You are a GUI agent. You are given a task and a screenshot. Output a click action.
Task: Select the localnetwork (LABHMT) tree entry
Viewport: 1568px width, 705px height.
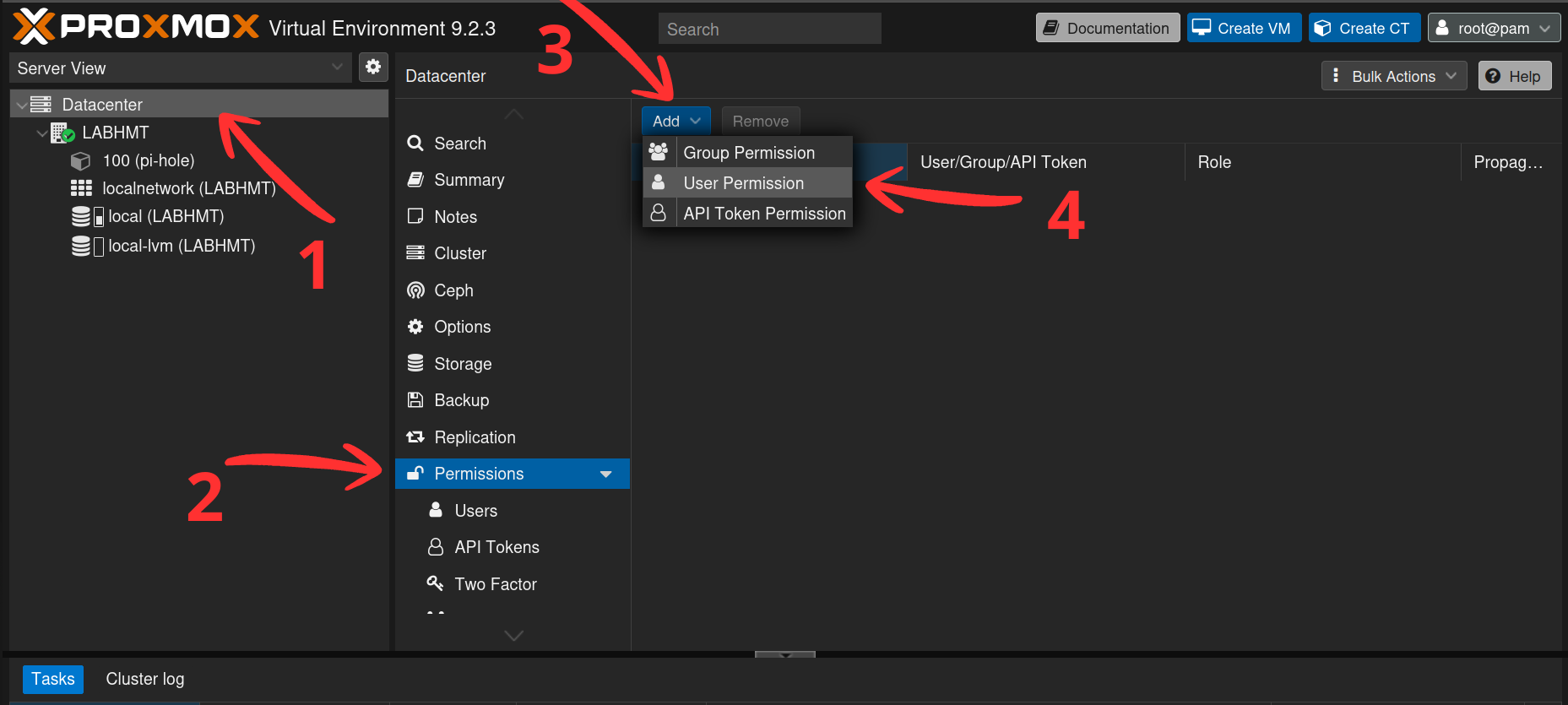189,188
